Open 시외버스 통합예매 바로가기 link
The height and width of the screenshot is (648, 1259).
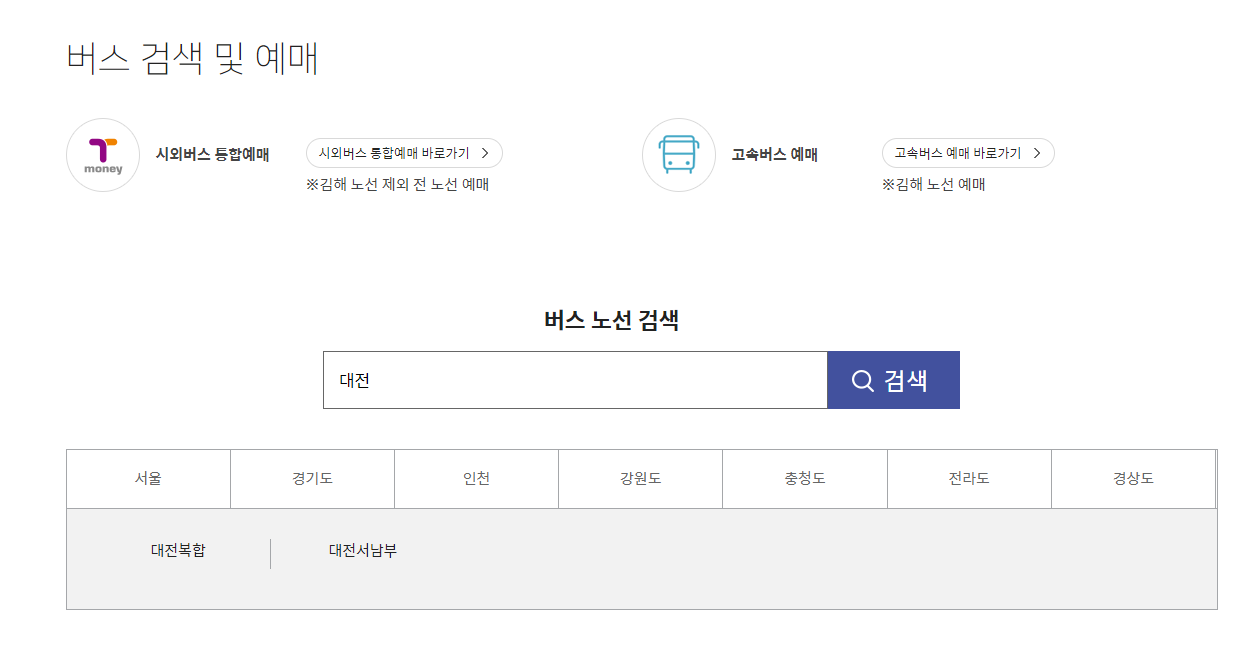[404, 153]
